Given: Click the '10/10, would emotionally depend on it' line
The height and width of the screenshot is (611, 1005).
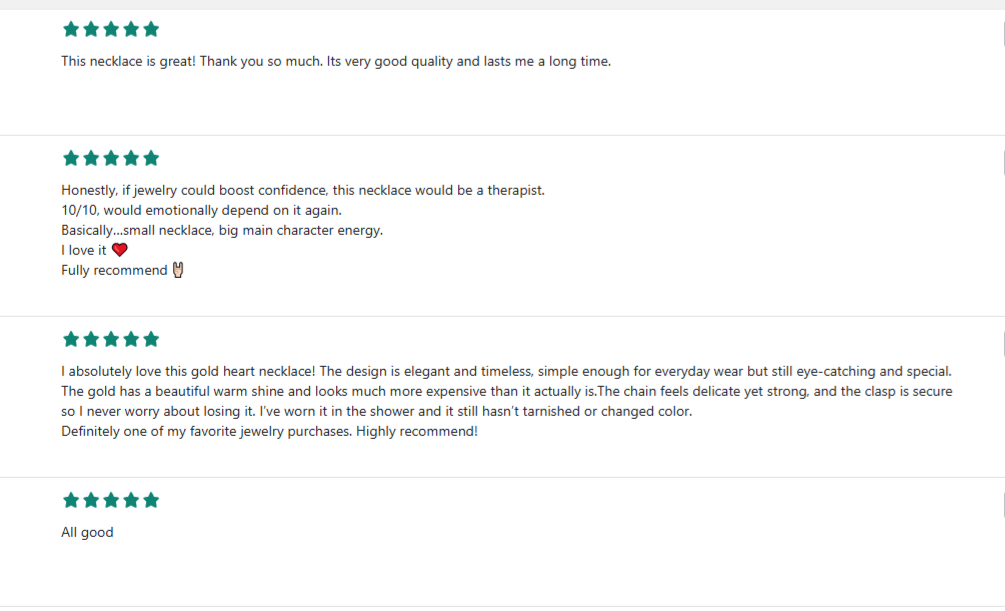Looking at the screenshot, I should coord(201,210).
